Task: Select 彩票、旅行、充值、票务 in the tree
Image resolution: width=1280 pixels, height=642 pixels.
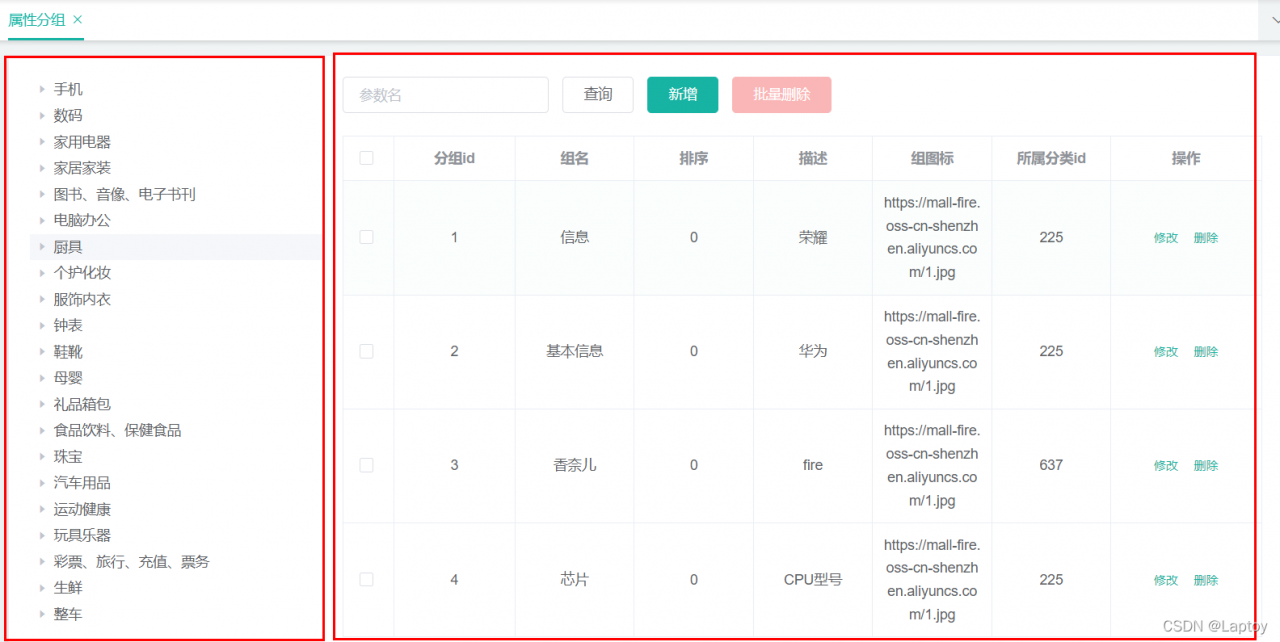Action: [132, 562]
